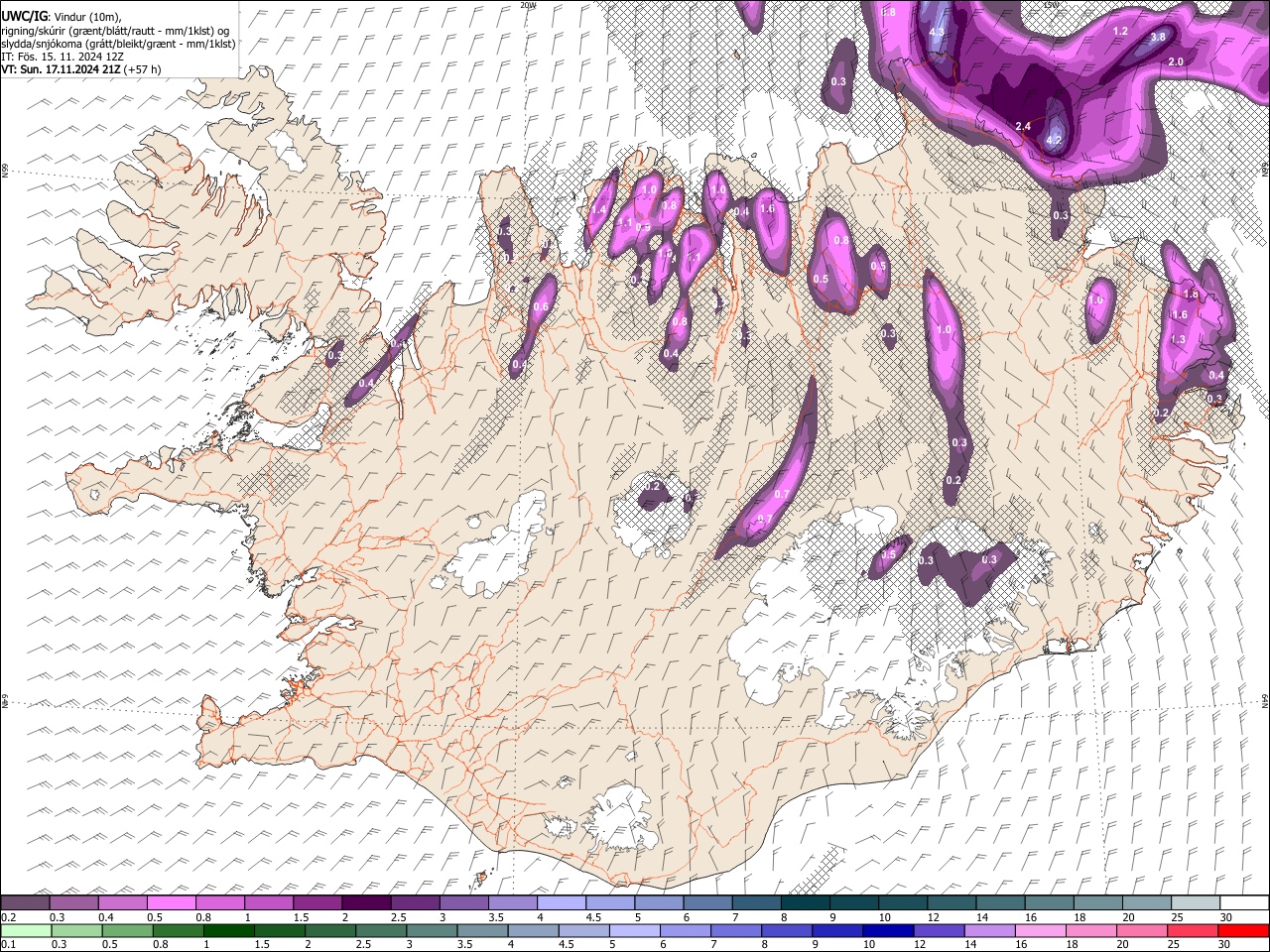The width and height of the screenshot is (1270, 952).
Task: Click the 12 label in the lower legend row
Action: point(919,944)
